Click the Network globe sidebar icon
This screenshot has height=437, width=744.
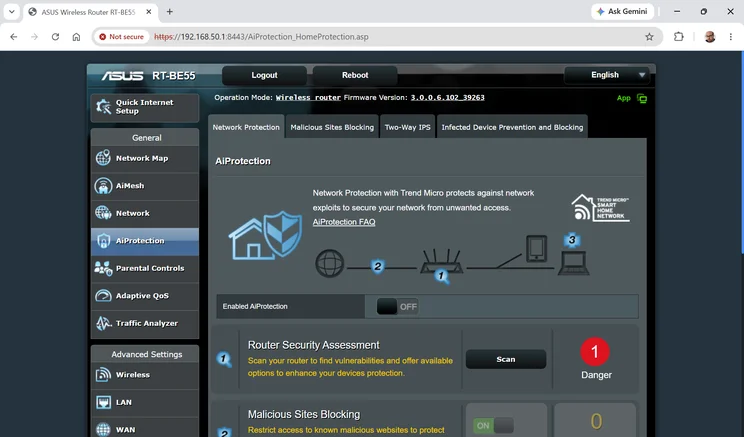pyautogui.click(x=103, y=213)
